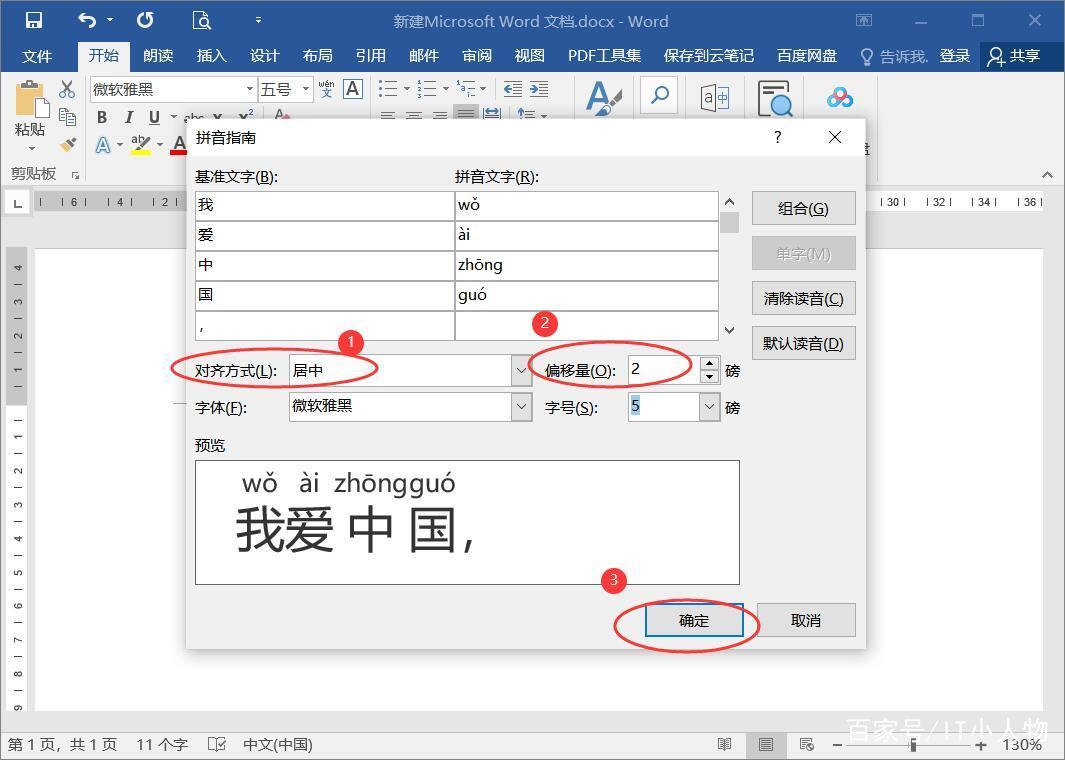1065x760 pixels.
Task: Toggle Underline formatting
Action: (154, 117)
